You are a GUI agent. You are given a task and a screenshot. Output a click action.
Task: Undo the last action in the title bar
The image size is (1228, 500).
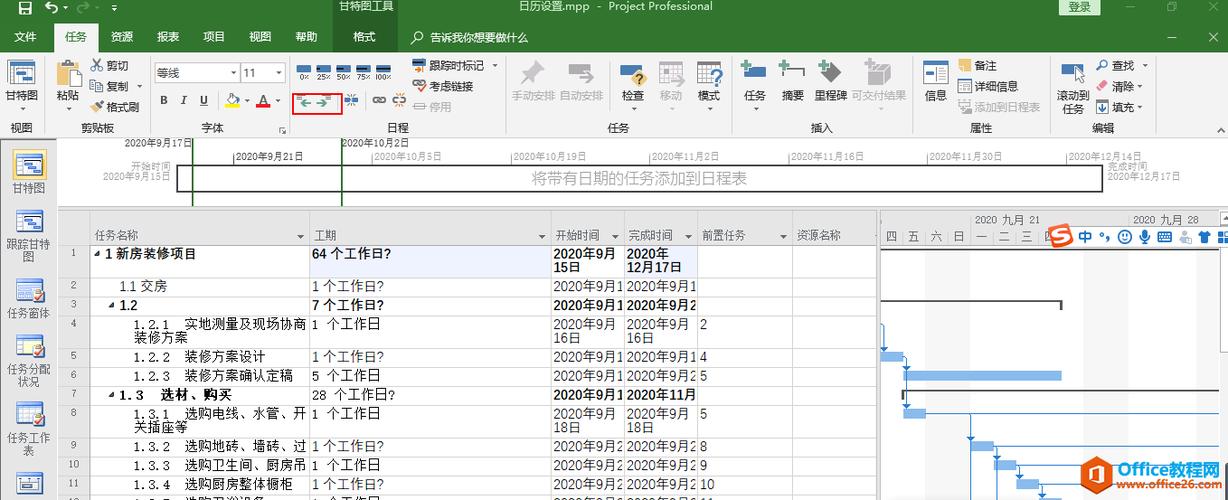tap(50, 8)
